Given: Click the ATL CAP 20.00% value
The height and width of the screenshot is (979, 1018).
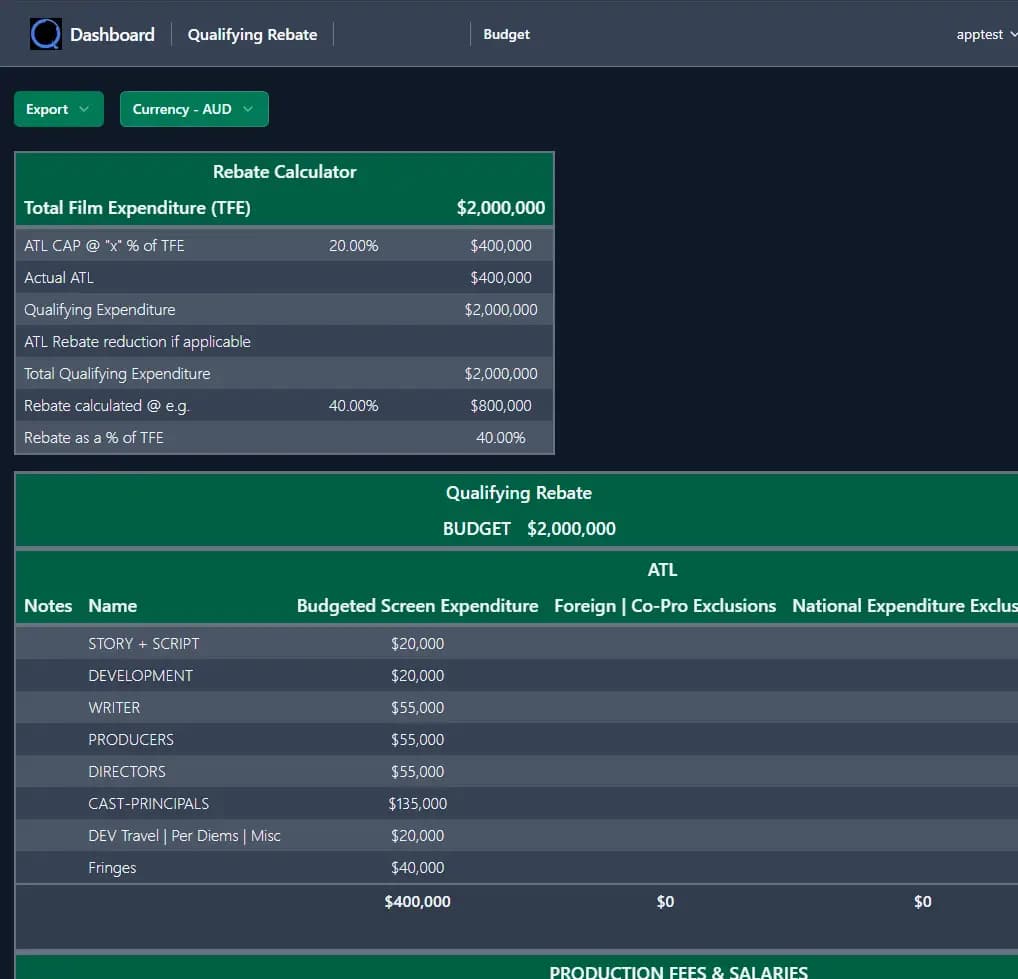Looking at the screenshot, I should tap(353, 245).
